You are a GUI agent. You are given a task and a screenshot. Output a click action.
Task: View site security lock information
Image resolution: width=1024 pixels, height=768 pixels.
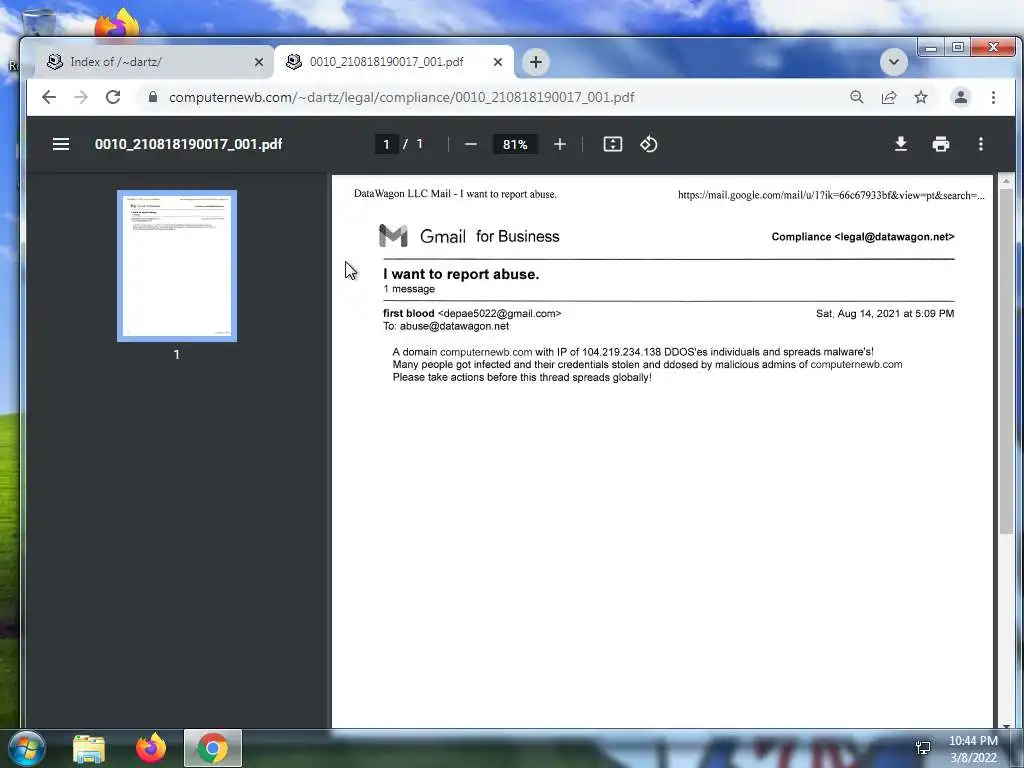153,97
